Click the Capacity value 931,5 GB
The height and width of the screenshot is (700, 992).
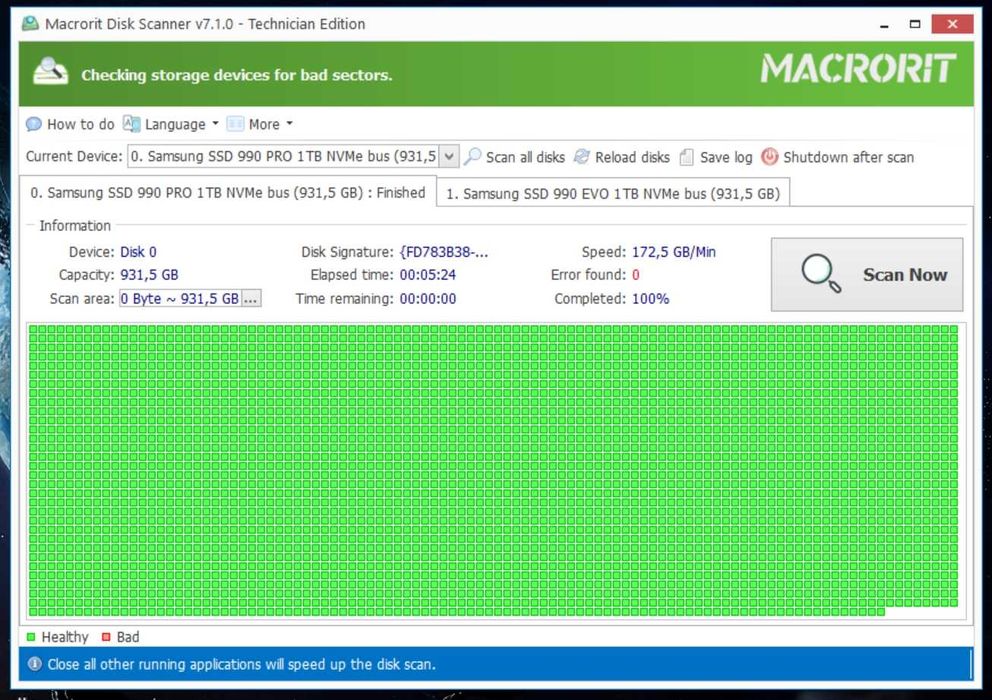tap(149, 275)
